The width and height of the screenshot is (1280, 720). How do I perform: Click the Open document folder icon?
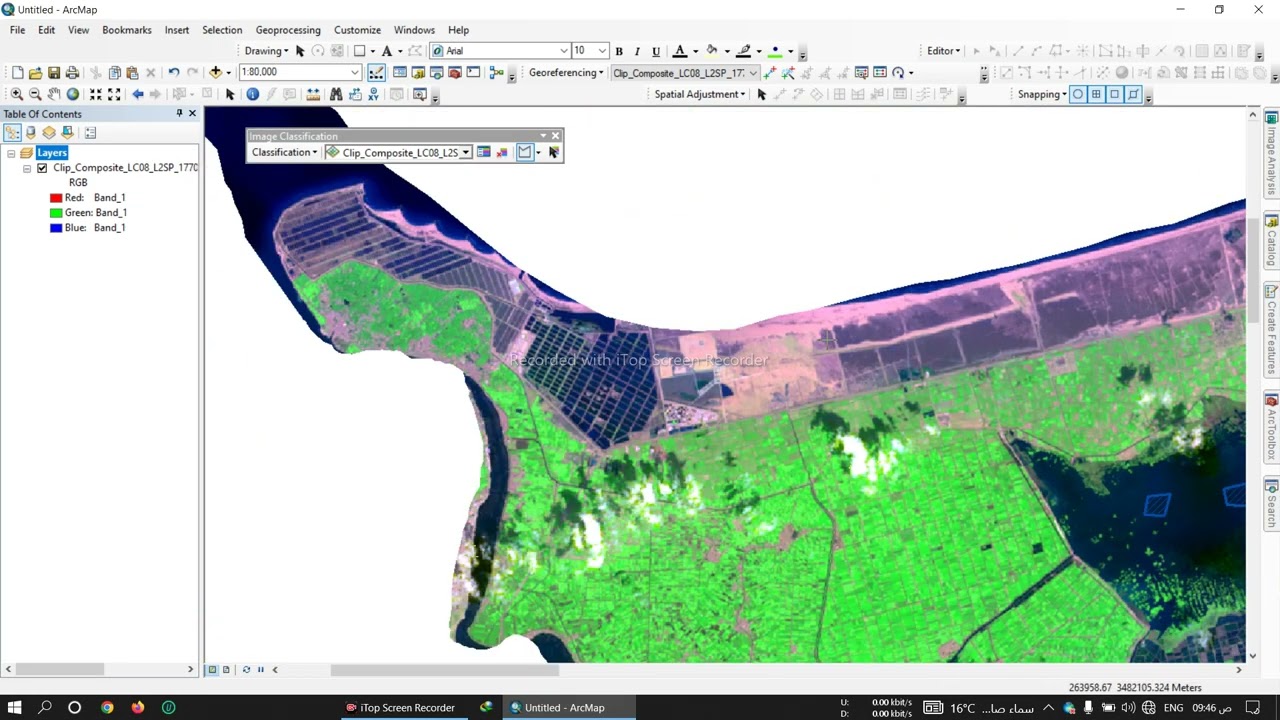click(36, 72)
